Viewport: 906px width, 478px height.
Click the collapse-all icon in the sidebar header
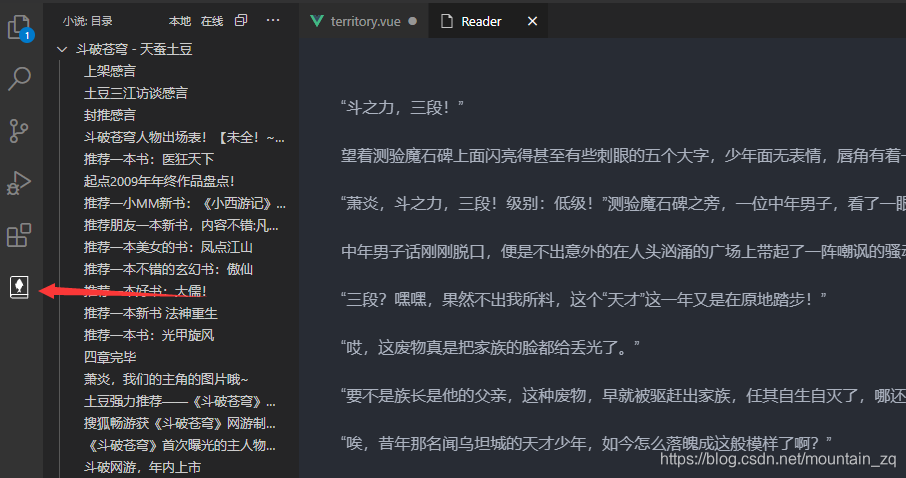point(241,21)
